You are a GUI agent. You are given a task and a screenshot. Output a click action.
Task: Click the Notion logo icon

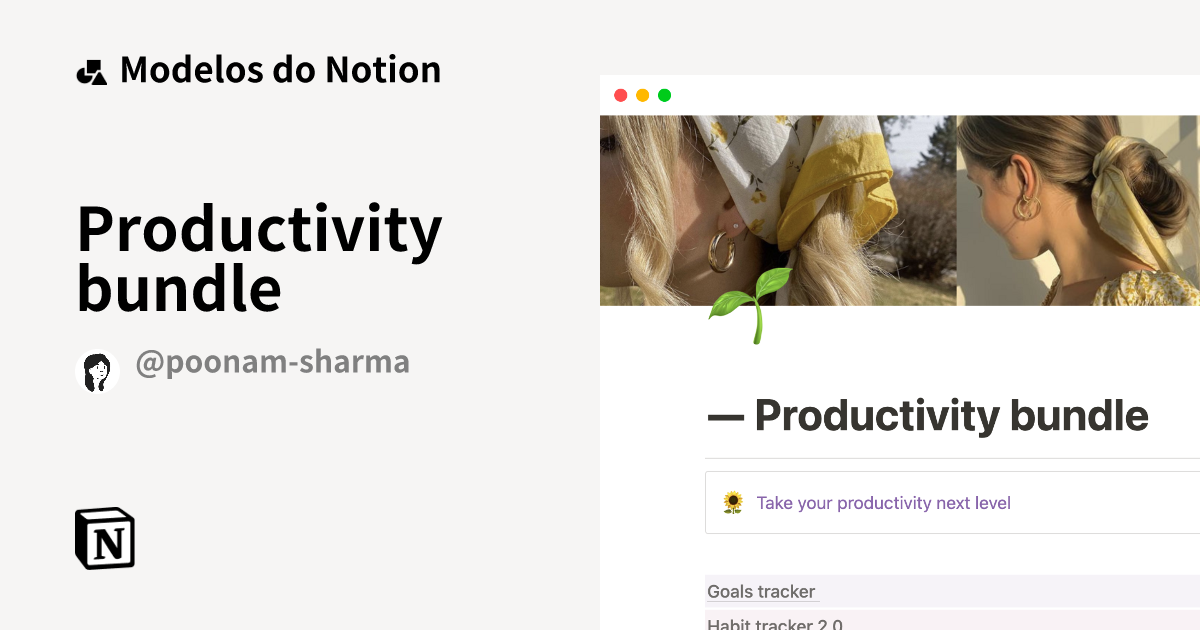tap(103, 537)
